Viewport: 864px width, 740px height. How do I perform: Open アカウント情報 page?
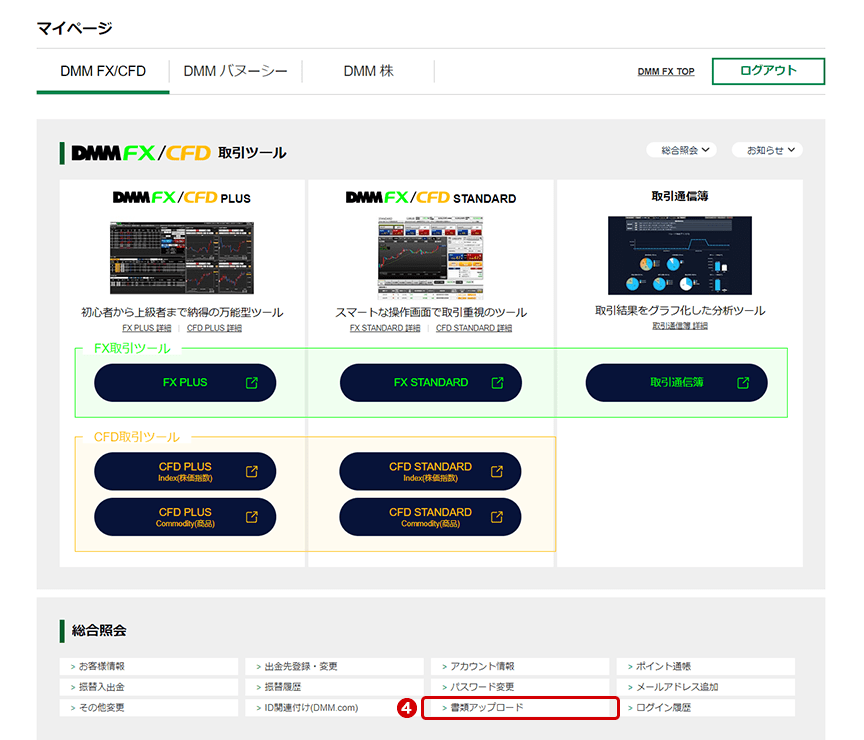[520, 666]
